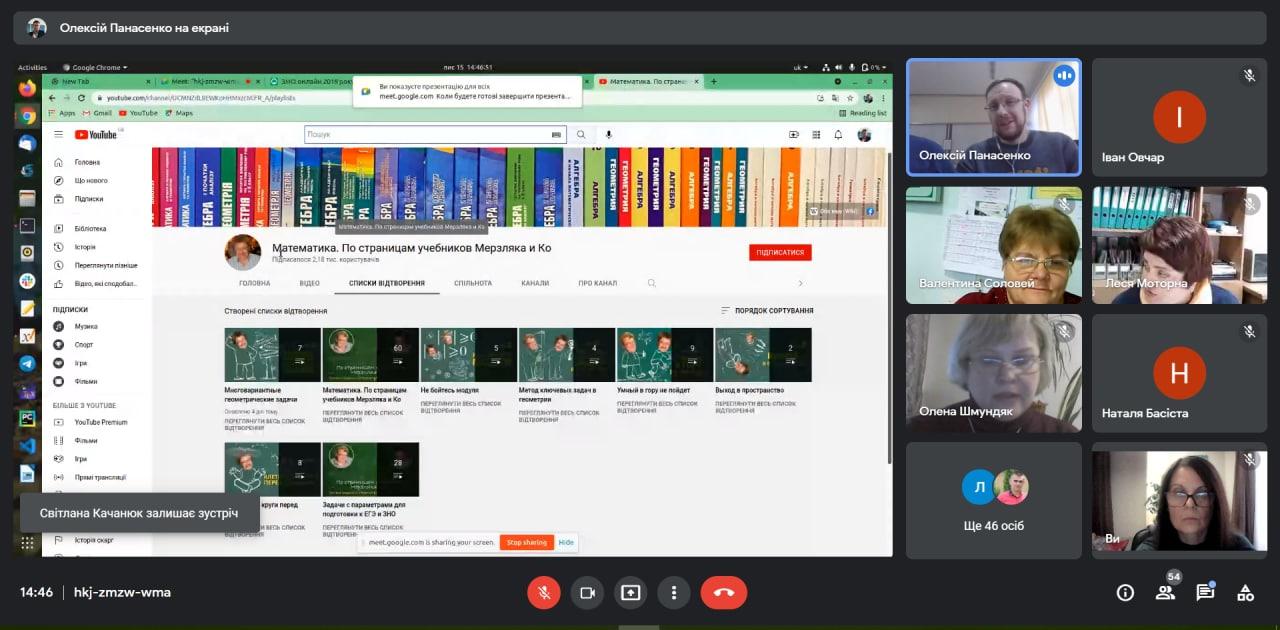Viewport: 1280px width, 630px height.
Task: Click the Present now screen share button
Action: [x=631, y=592]
